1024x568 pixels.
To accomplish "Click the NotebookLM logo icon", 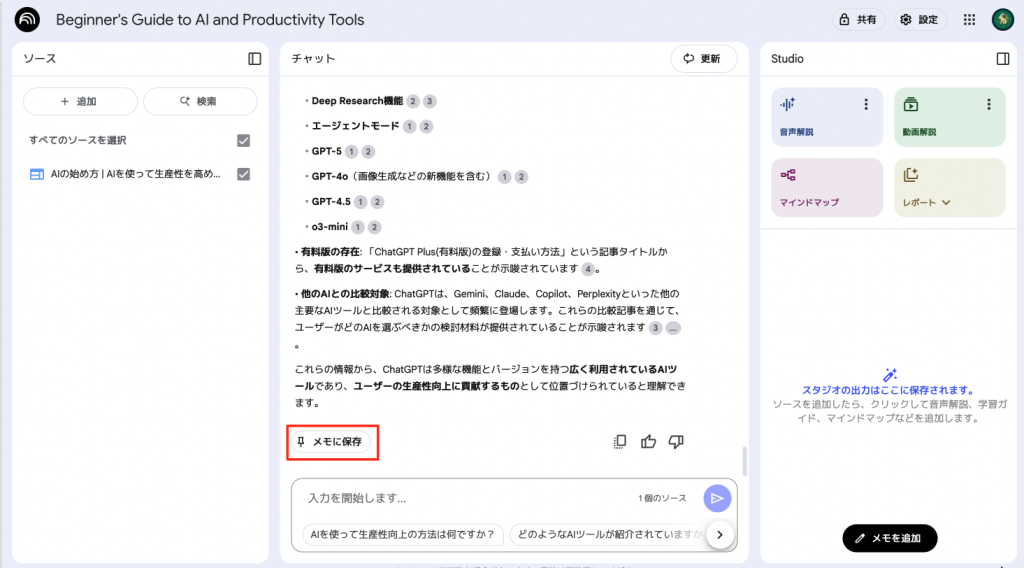I will pyautogui.click(x=27, y=20).
